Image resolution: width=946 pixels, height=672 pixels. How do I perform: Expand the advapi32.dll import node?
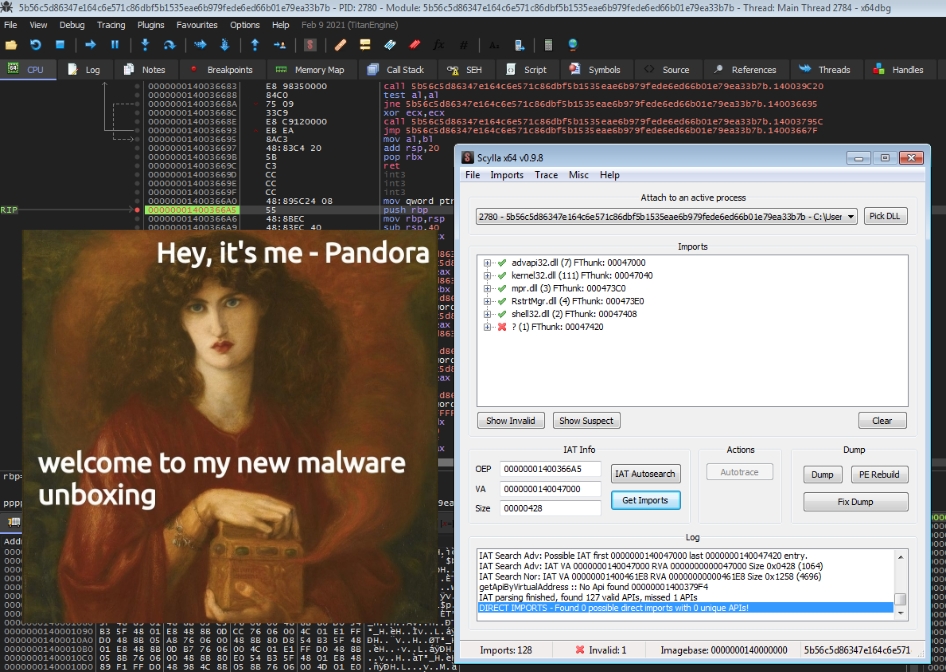487,263
